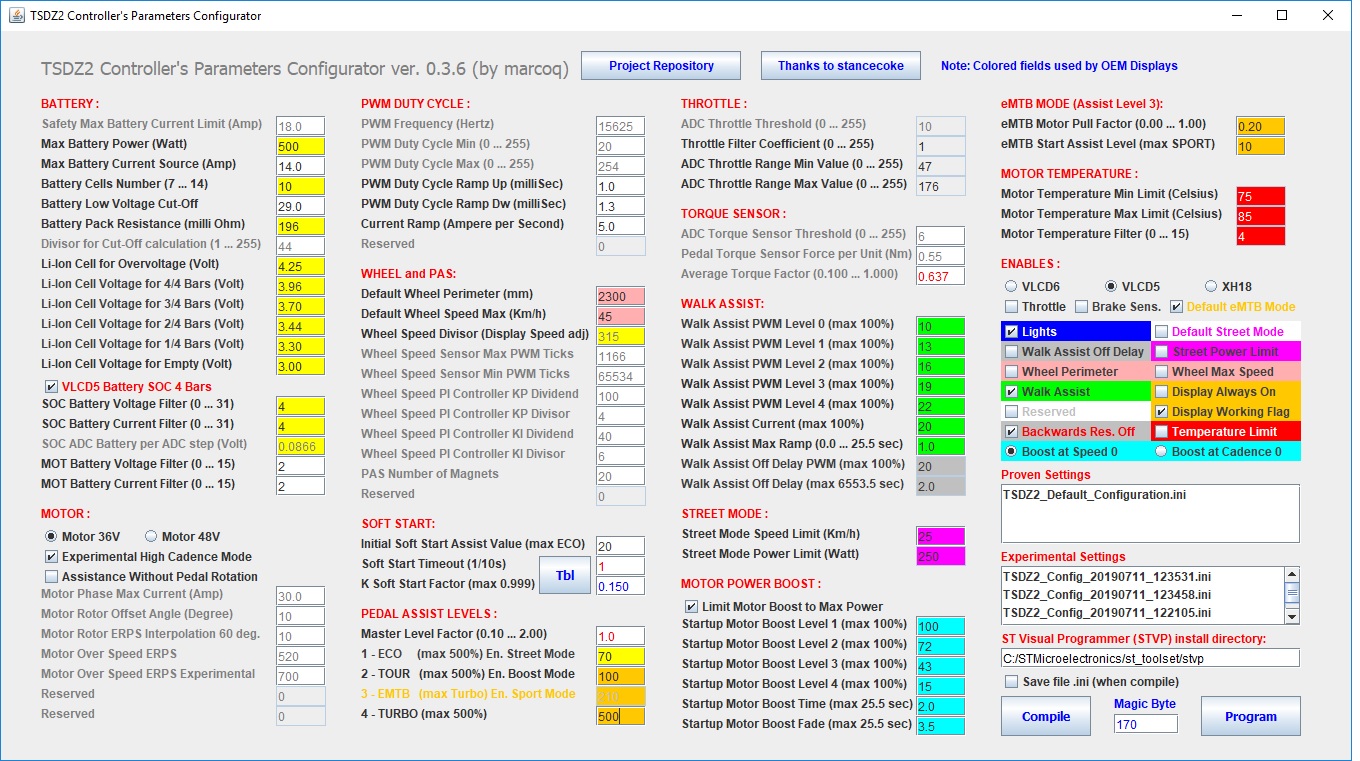
Task: Click the Master Level Factor field
Action: pyautogui.click(x=621, y=636)
